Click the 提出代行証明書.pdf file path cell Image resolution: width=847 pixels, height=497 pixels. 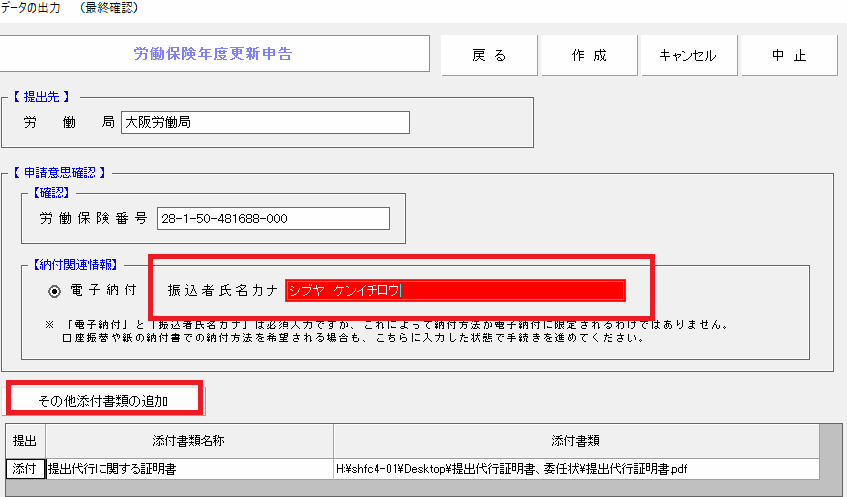tap(575, 468)
